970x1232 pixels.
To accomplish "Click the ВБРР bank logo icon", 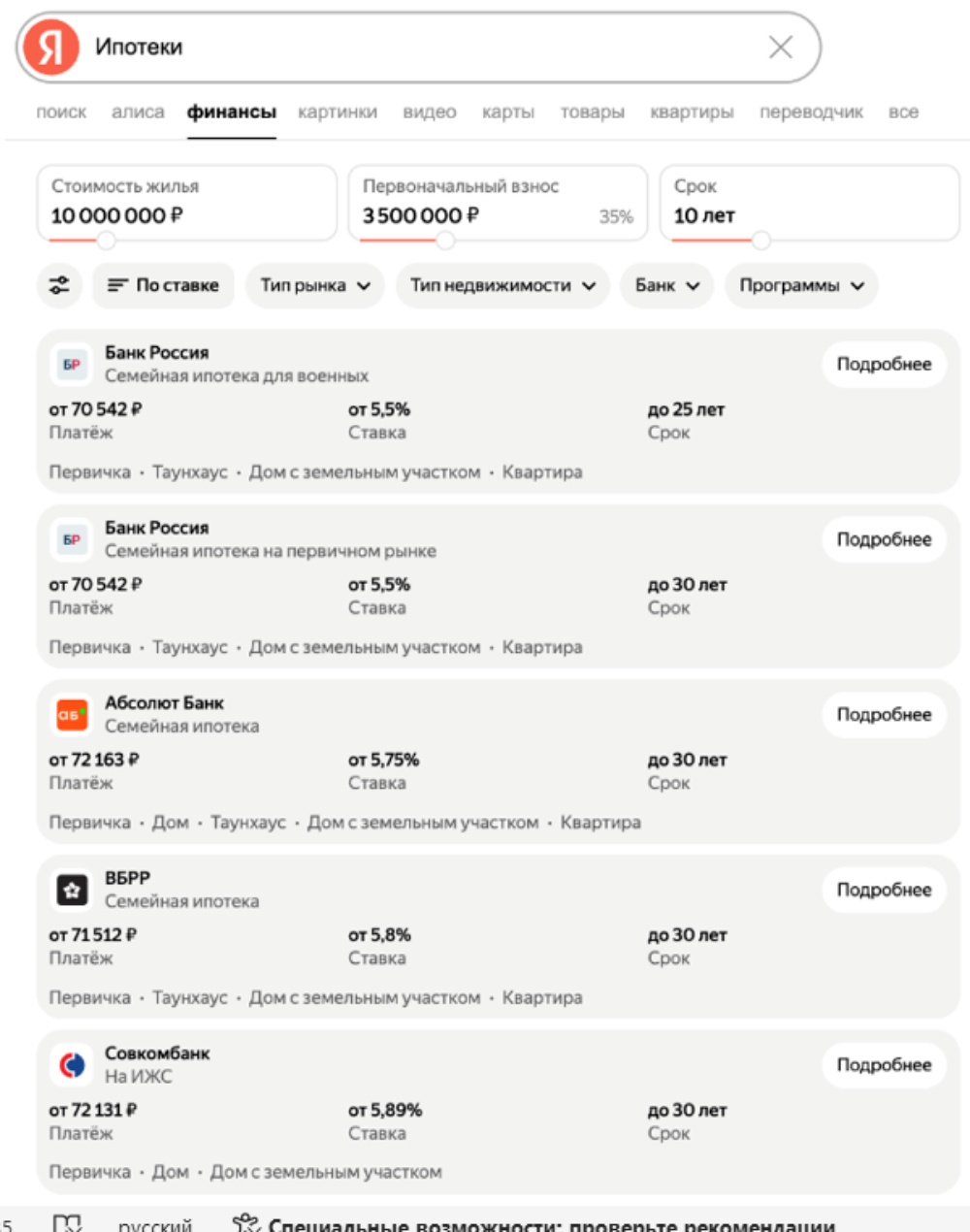I will (72, 890).
